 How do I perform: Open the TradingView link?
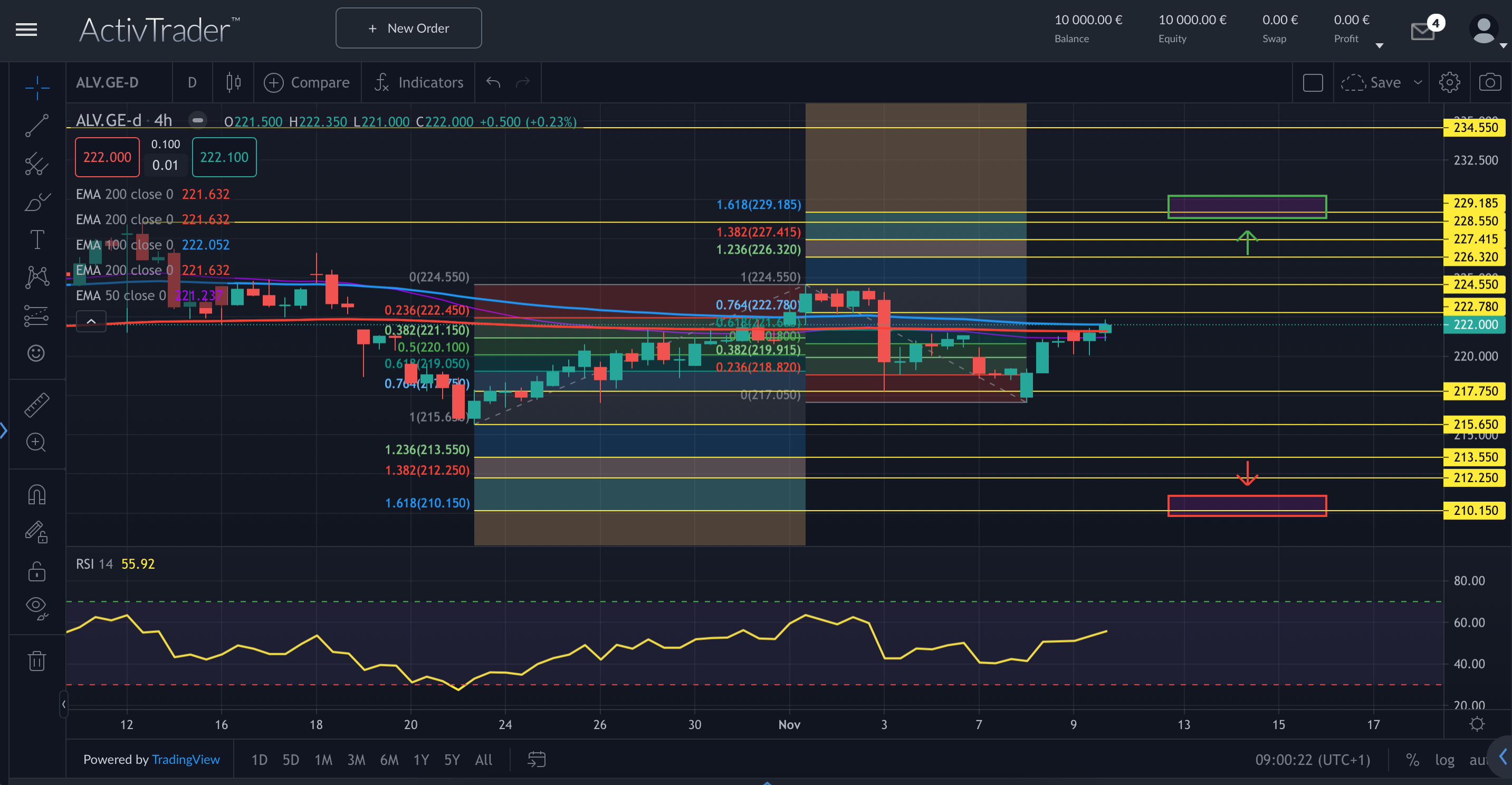point(186,759)
